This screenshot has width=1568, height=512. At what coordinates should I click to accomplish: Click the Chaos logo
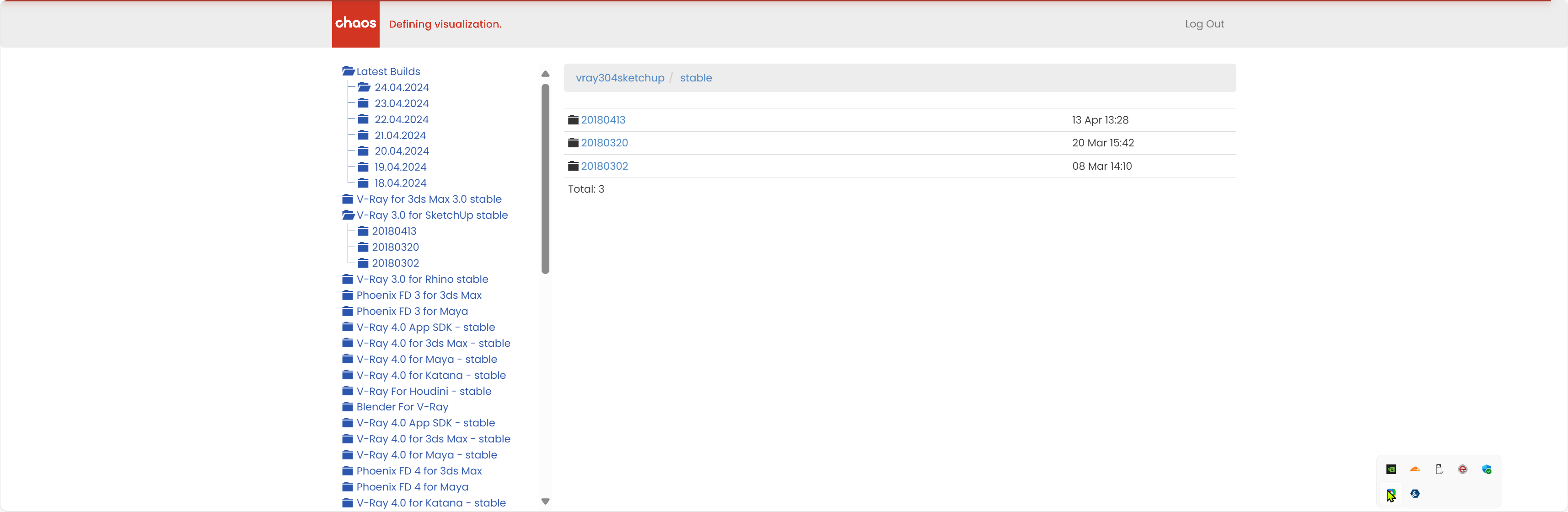pos(355,24)
